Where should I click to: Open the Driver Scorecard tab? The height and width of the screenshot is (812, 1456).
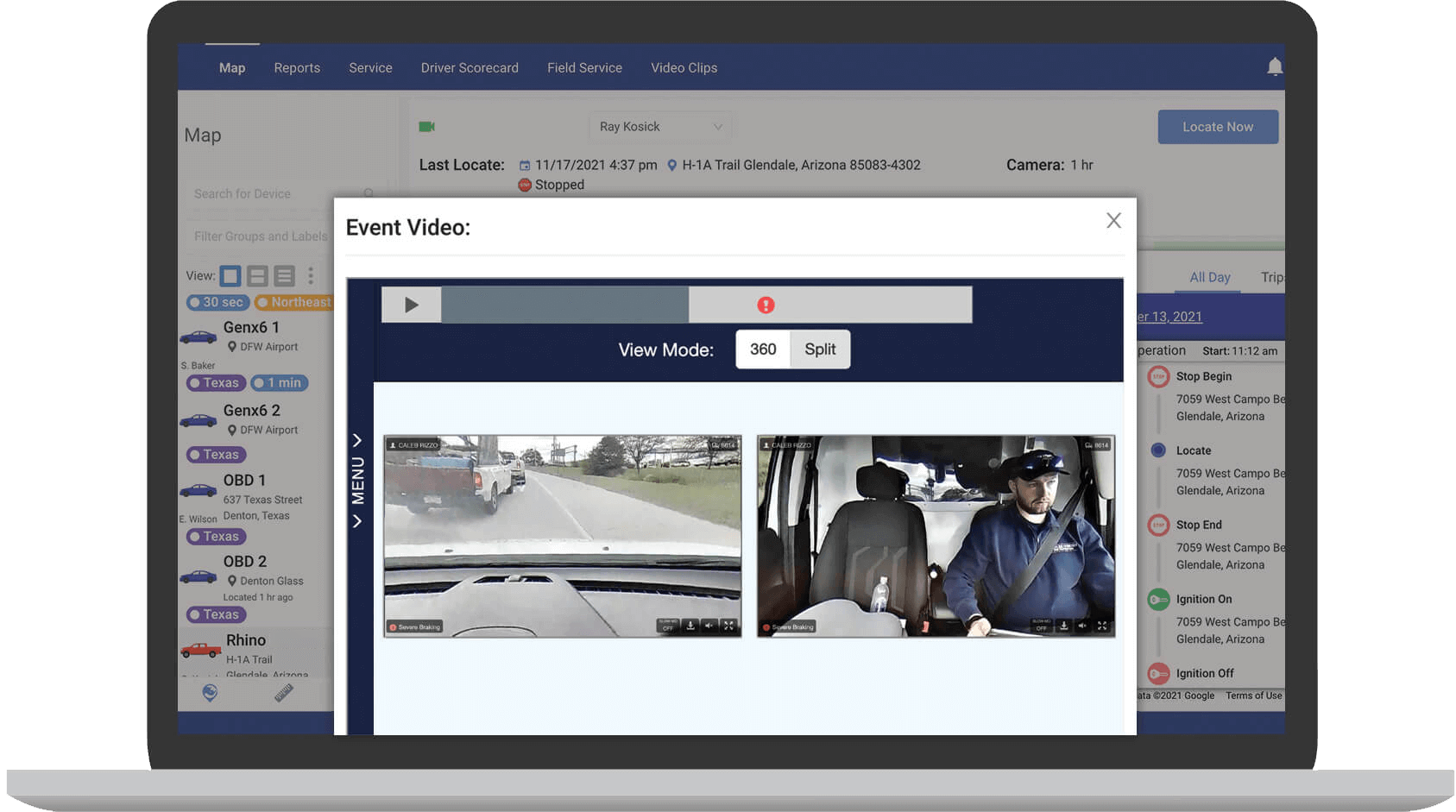click(470, 67)
